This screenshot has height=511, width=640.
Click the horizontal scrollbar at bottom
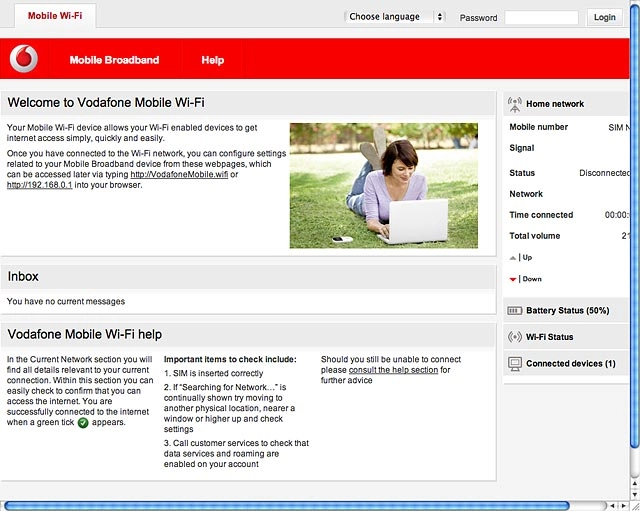[x=287, y=506]
